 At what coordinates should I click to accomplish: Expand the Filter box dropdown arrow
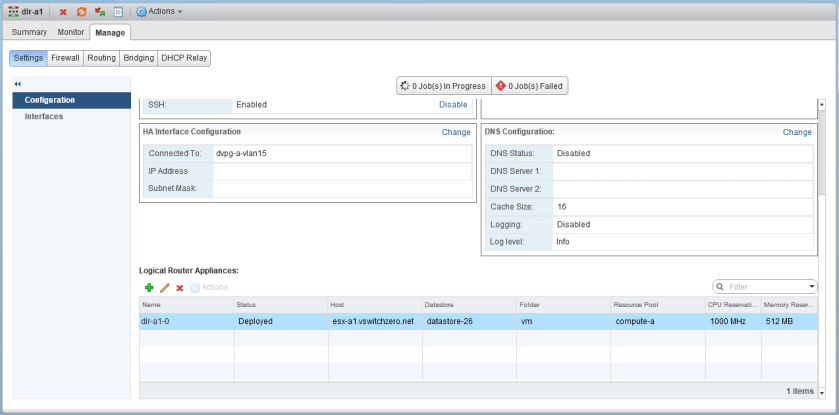coord(812,287)
